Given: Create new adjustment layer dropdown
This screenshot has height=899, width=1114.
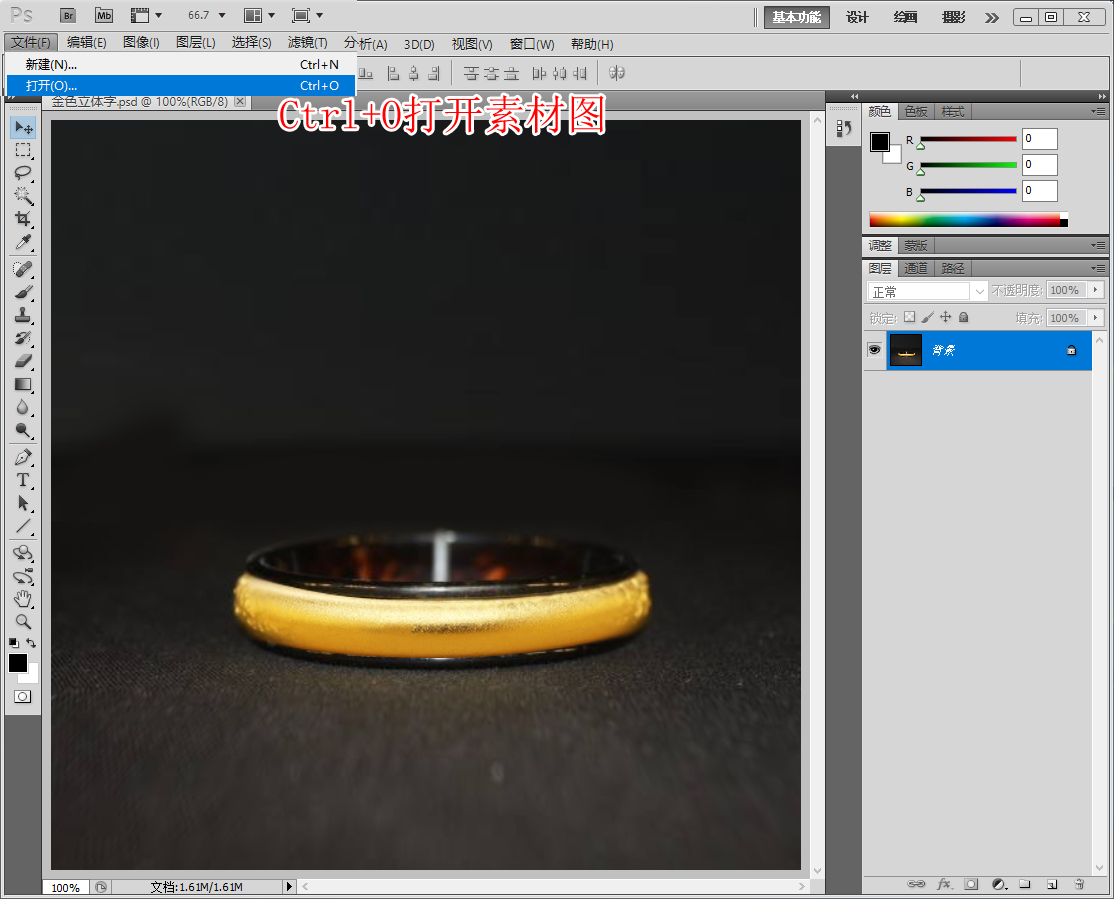Looking at the screenshot, I should (999, 884).
